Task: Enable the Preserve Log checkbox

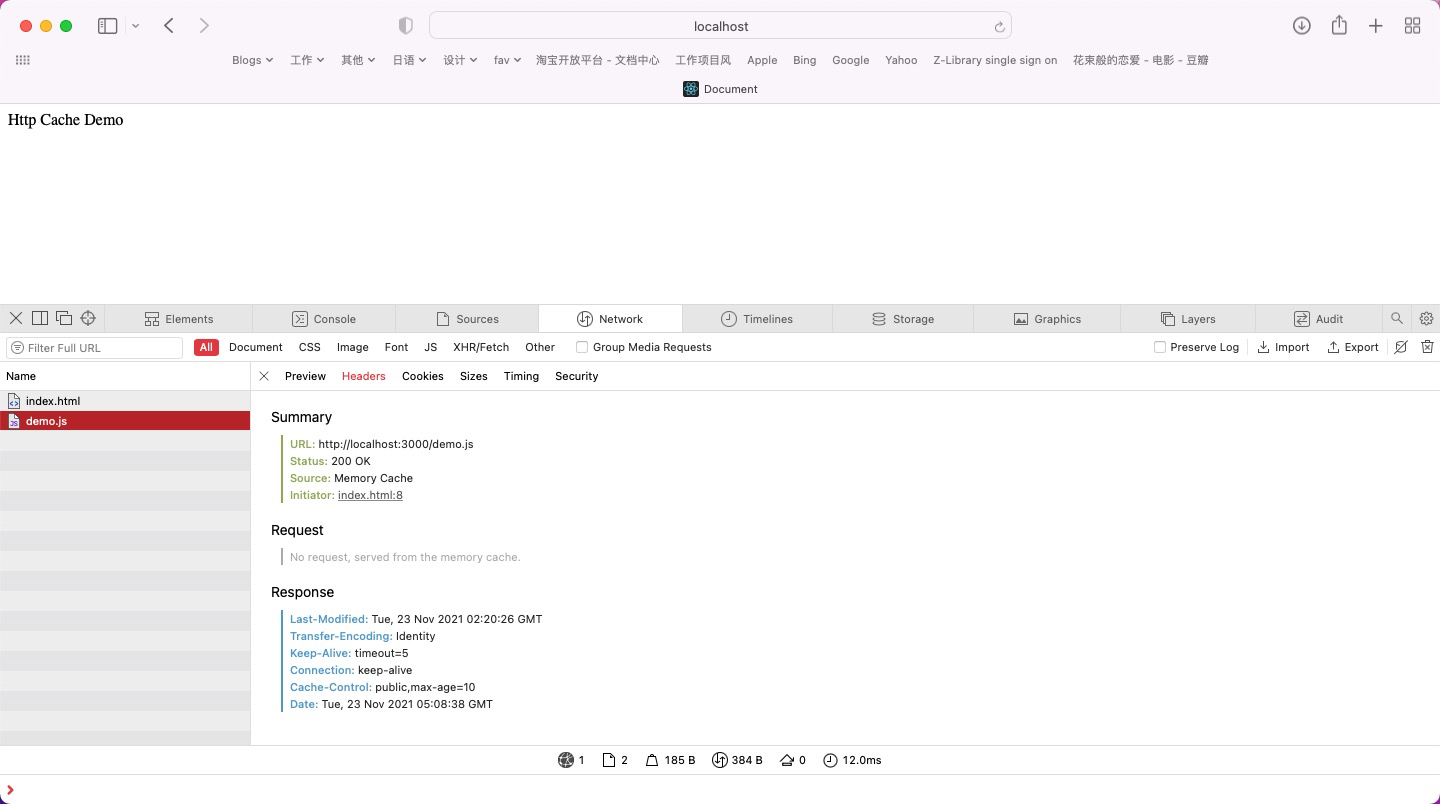Action: pos(1160,347)
